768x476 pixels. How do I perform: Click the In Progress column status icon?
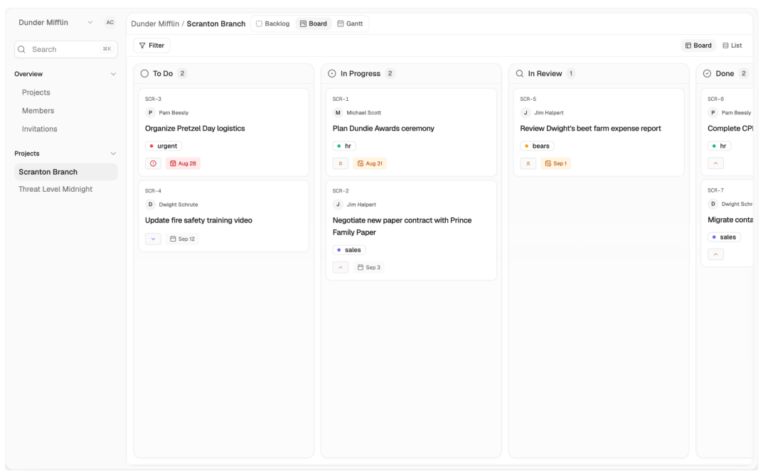coord(332,73)
